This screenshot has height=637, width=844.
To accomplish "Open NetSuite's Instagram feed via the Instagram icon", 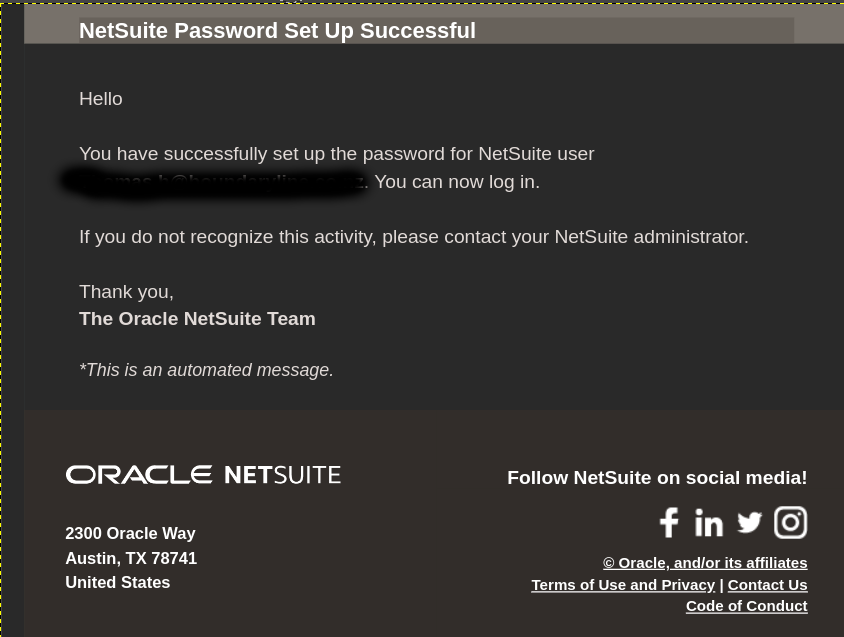I will pos(790,522).
